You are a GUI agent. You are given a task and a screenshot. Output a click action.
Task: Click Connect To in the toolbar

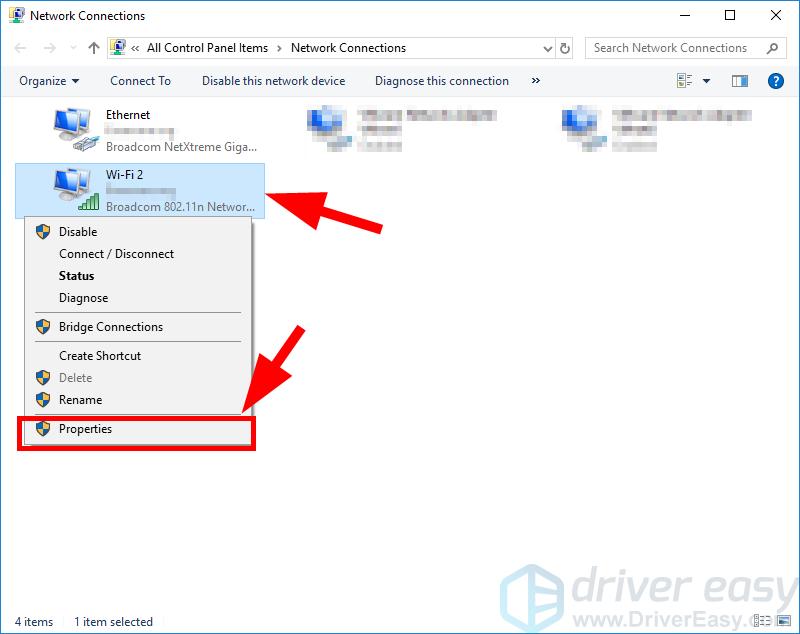pyautogui.click(x=140, y=81)
